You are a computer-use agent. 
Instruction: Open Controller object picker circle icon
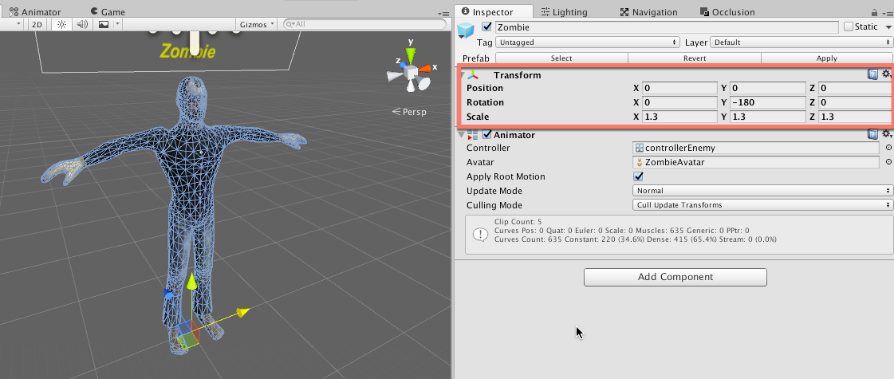click(x=888, y=148)
